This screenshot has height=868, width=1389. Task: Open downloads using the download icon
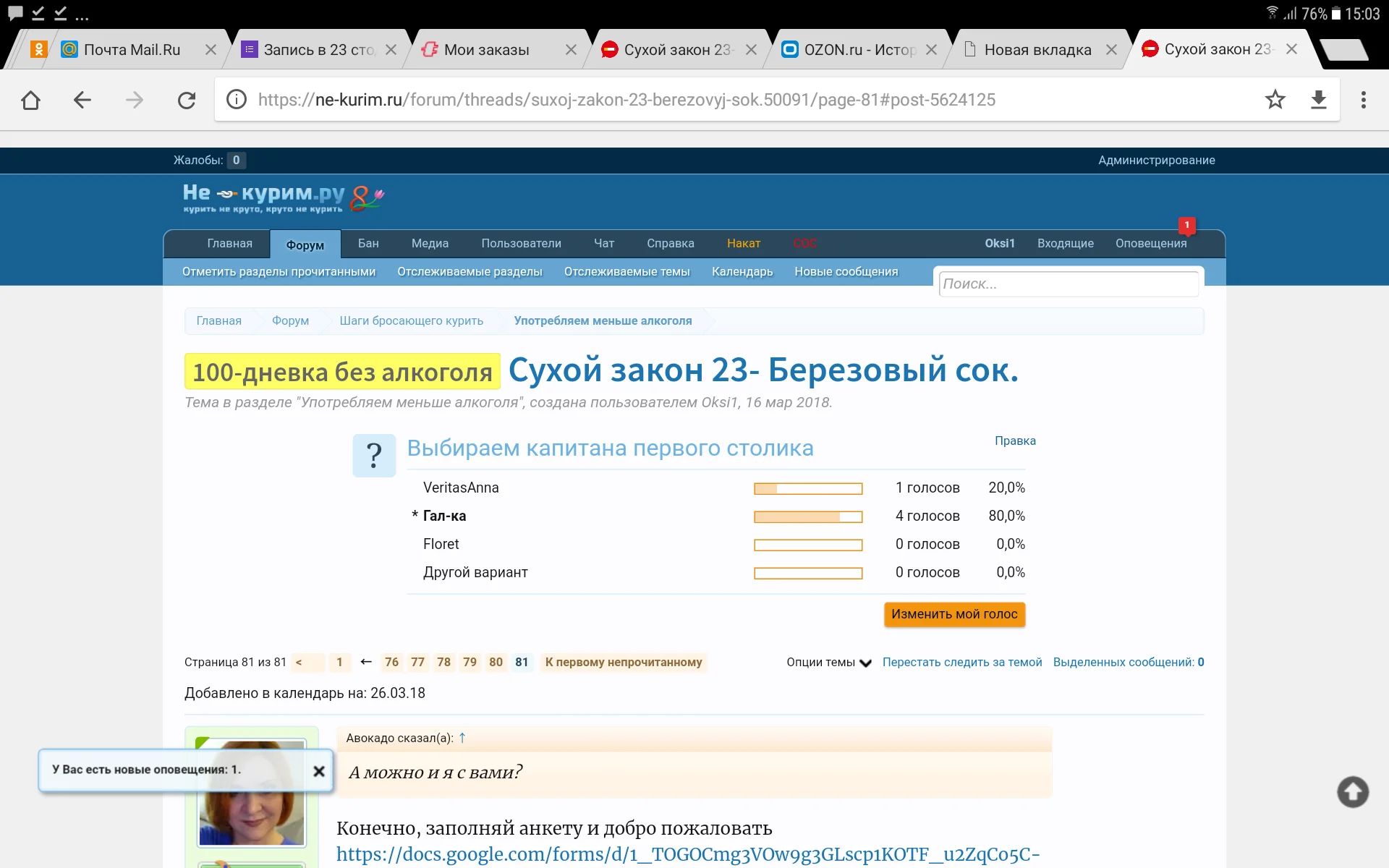tap(1320, 100)
